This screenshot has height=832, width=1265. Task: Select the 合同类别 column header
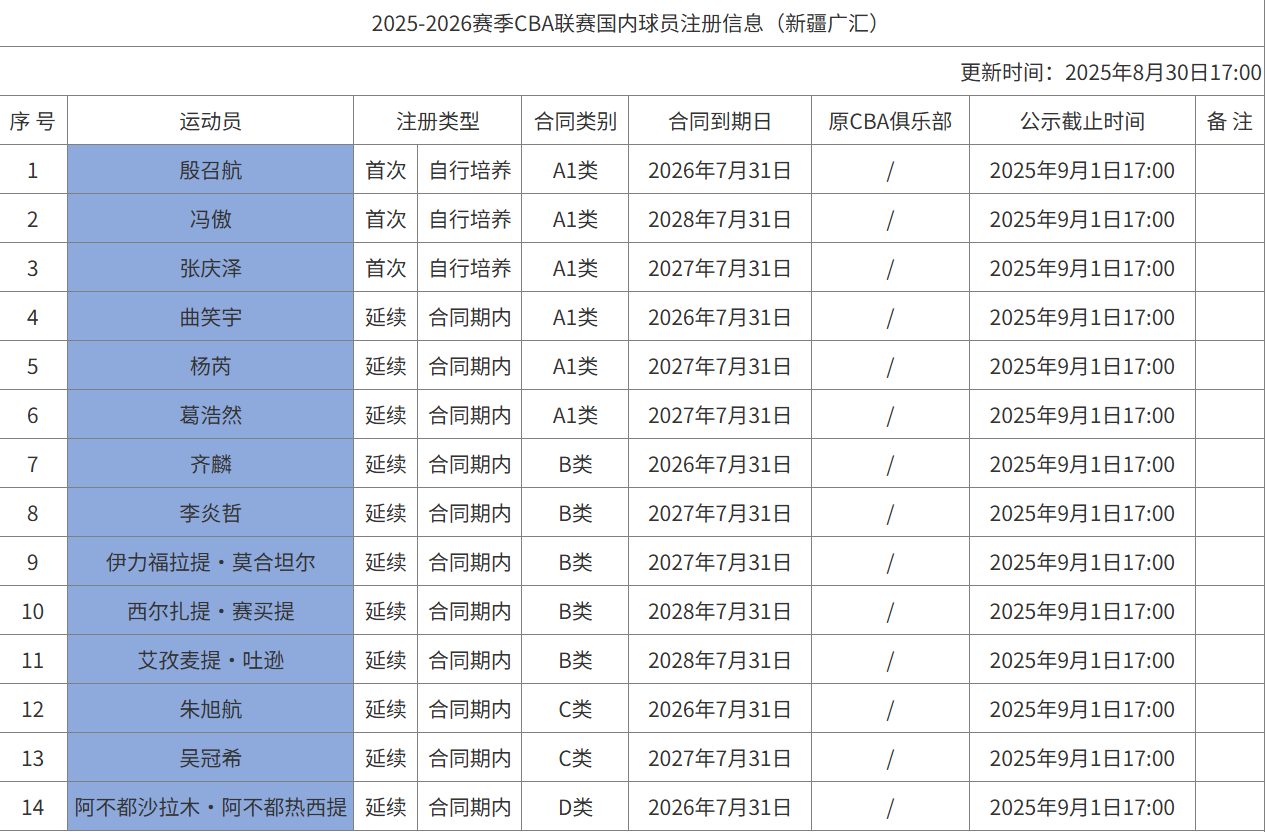click(575, 121)
